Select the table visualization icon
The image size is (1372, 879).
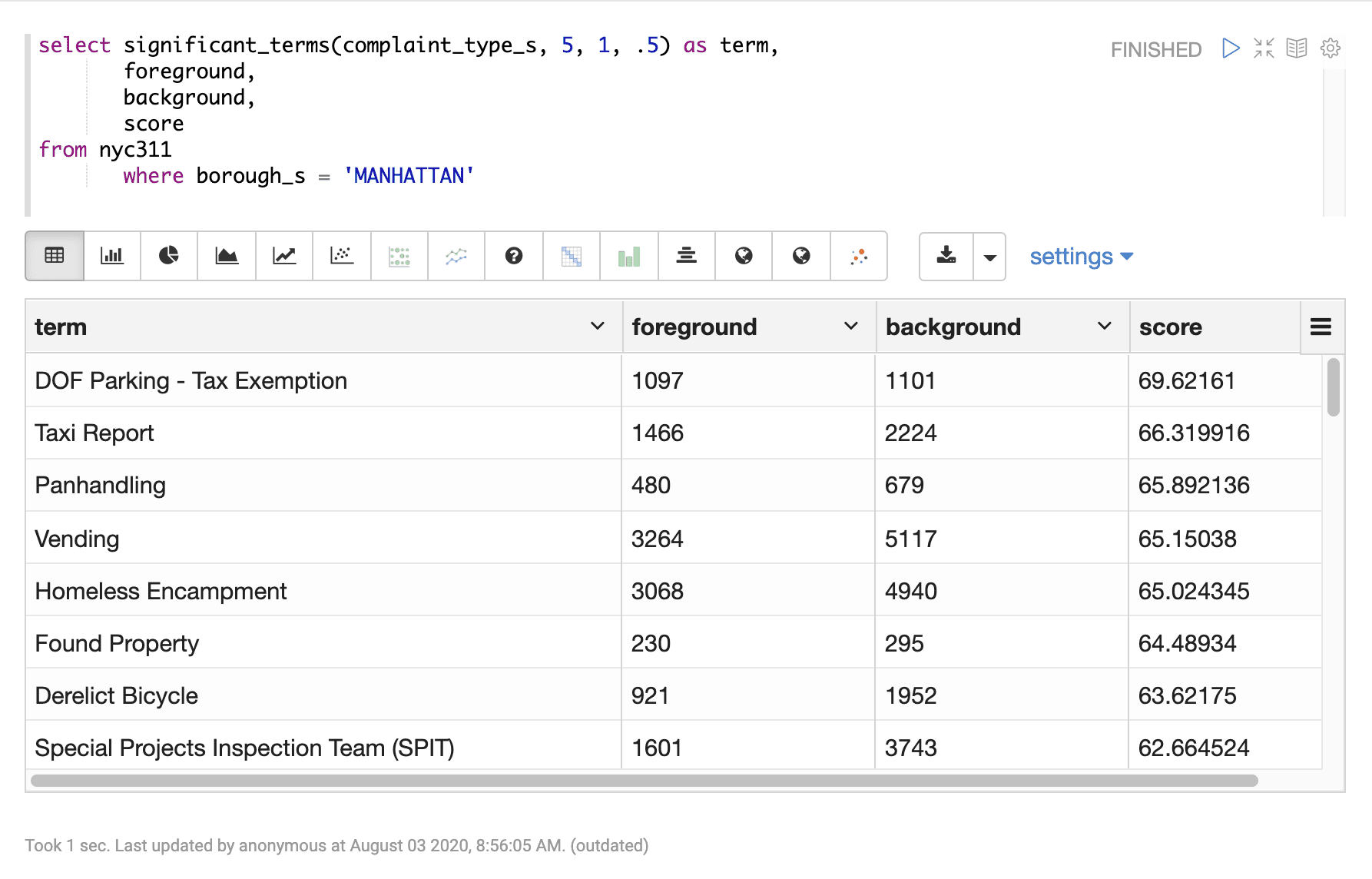[53, 256]
